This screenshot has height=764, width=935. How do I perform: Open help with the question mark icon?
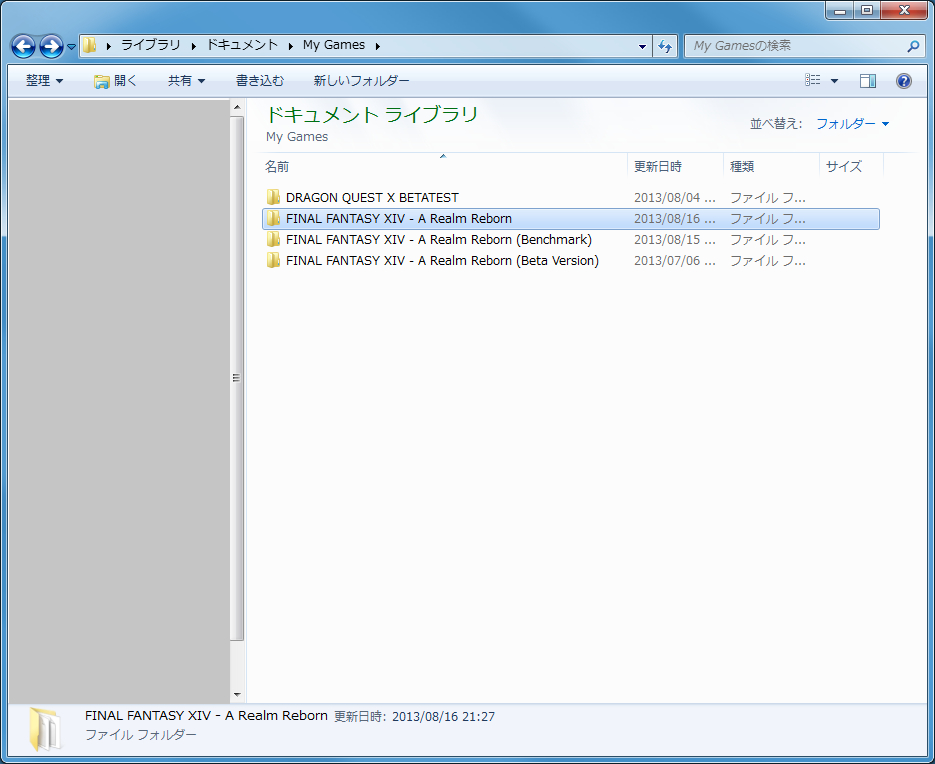(x=904, y=81)
